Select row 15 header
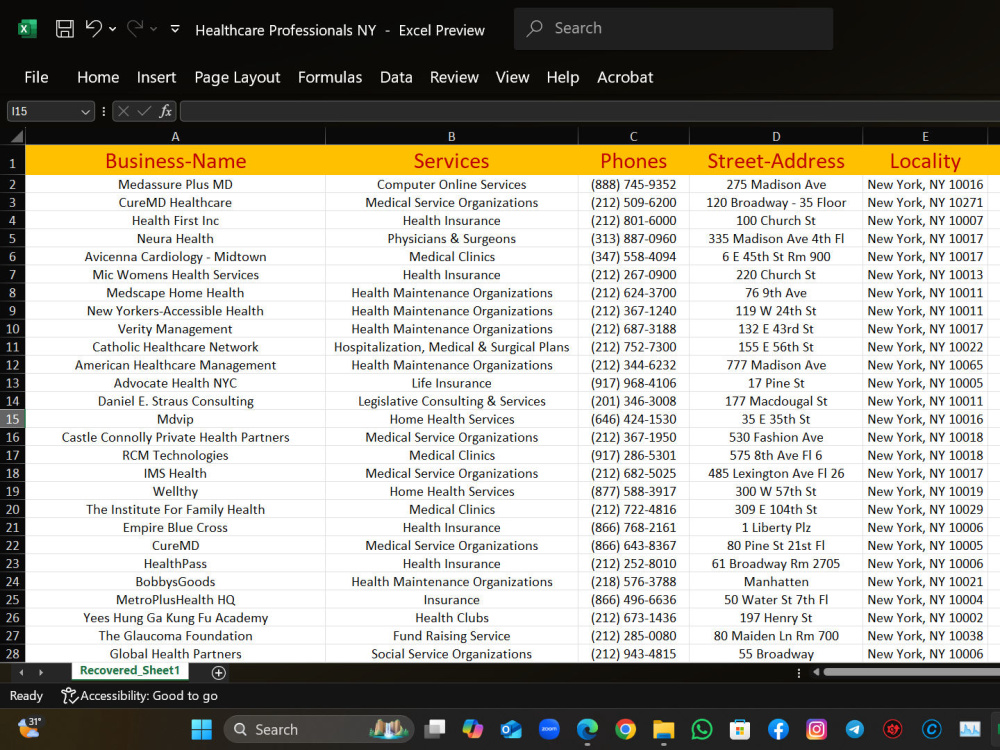 tap(12, 419)
